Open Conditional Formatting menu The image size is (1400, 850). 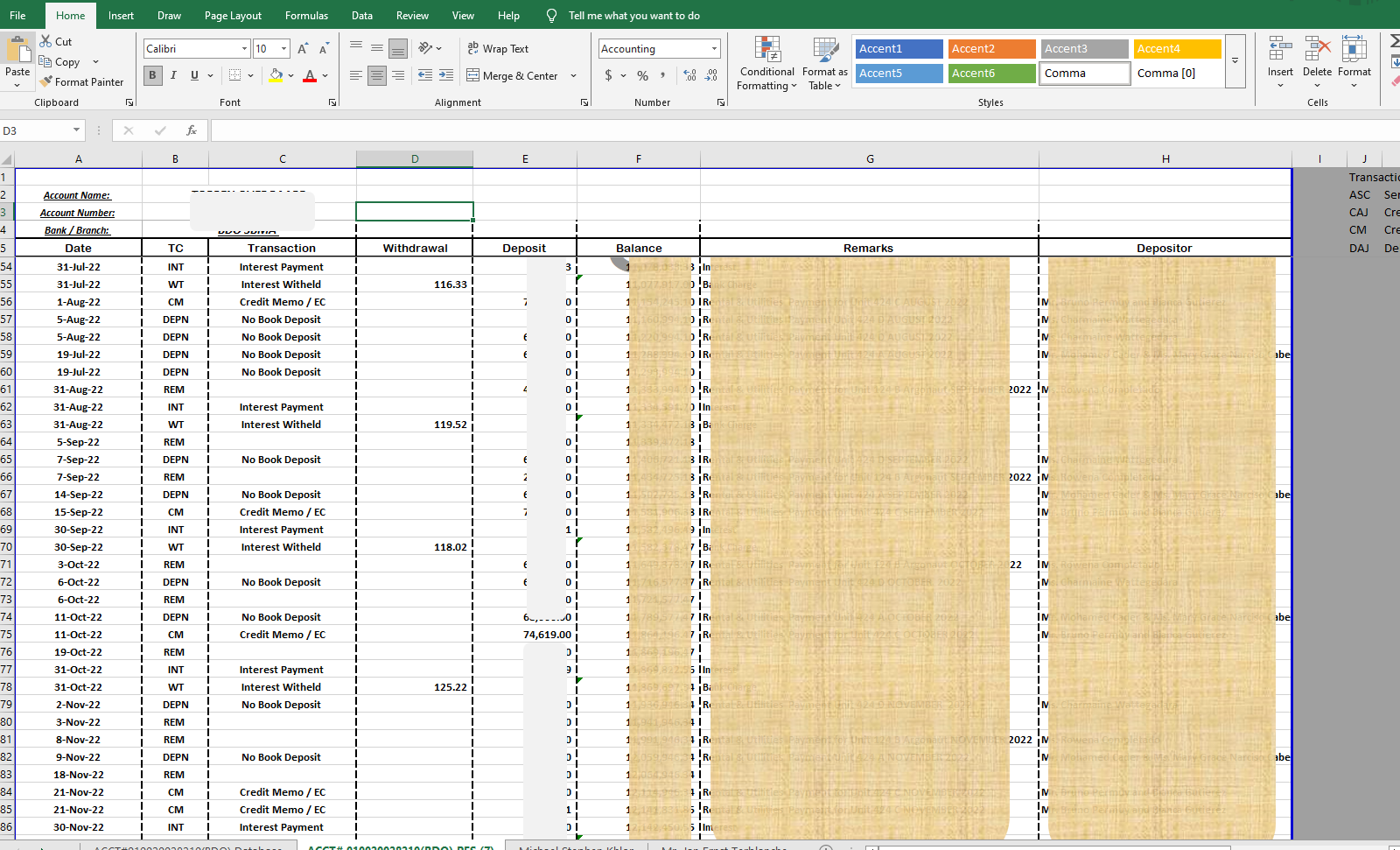766,64
